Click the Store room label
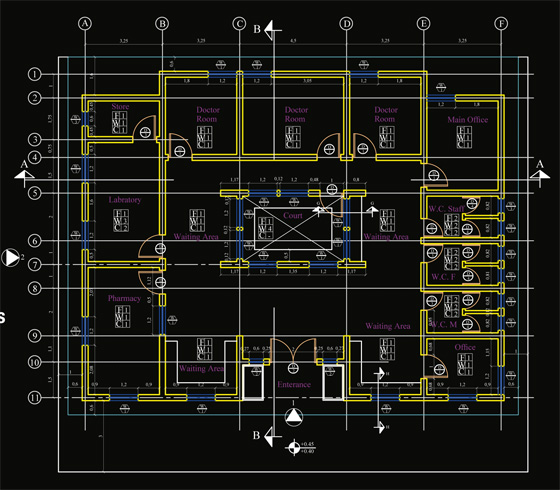 click(x=120, y=106)
